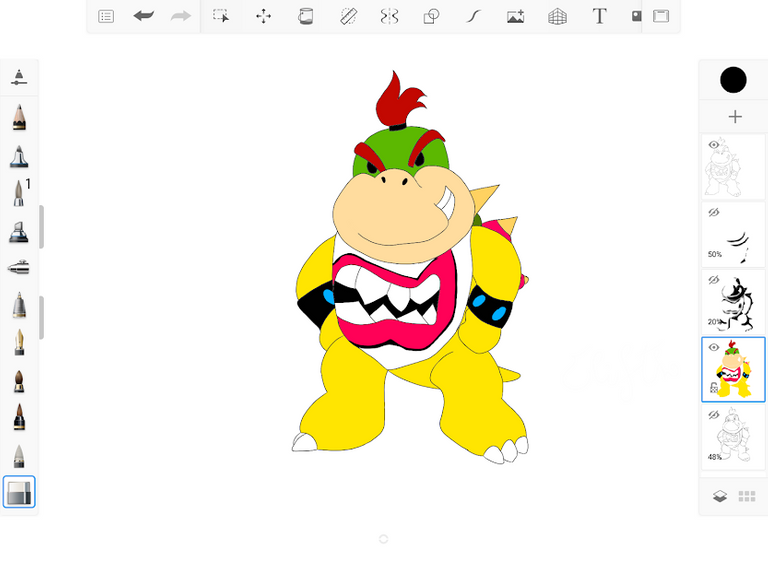Image resolution: width=768 pixels, height=576 pixels.
Task: Choose the Selection tool
Action: tap(221, 16)
